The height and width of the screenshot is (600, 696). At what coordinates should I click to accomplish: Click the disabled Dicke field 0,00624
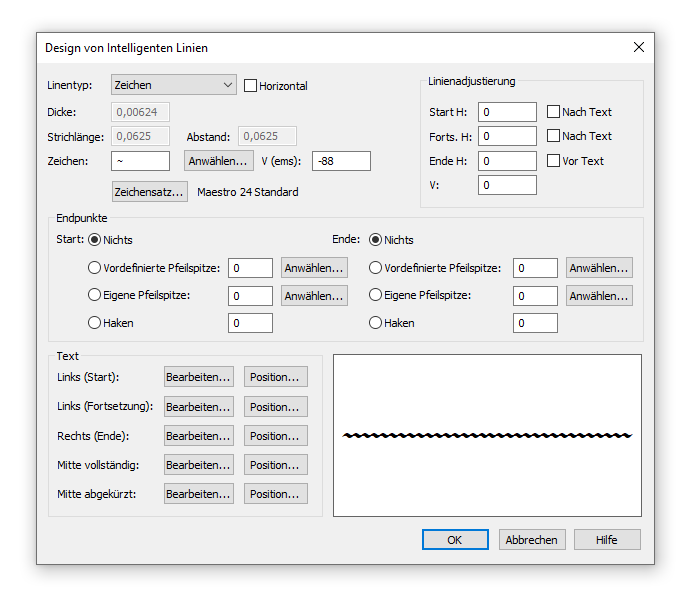coord(140,112)
